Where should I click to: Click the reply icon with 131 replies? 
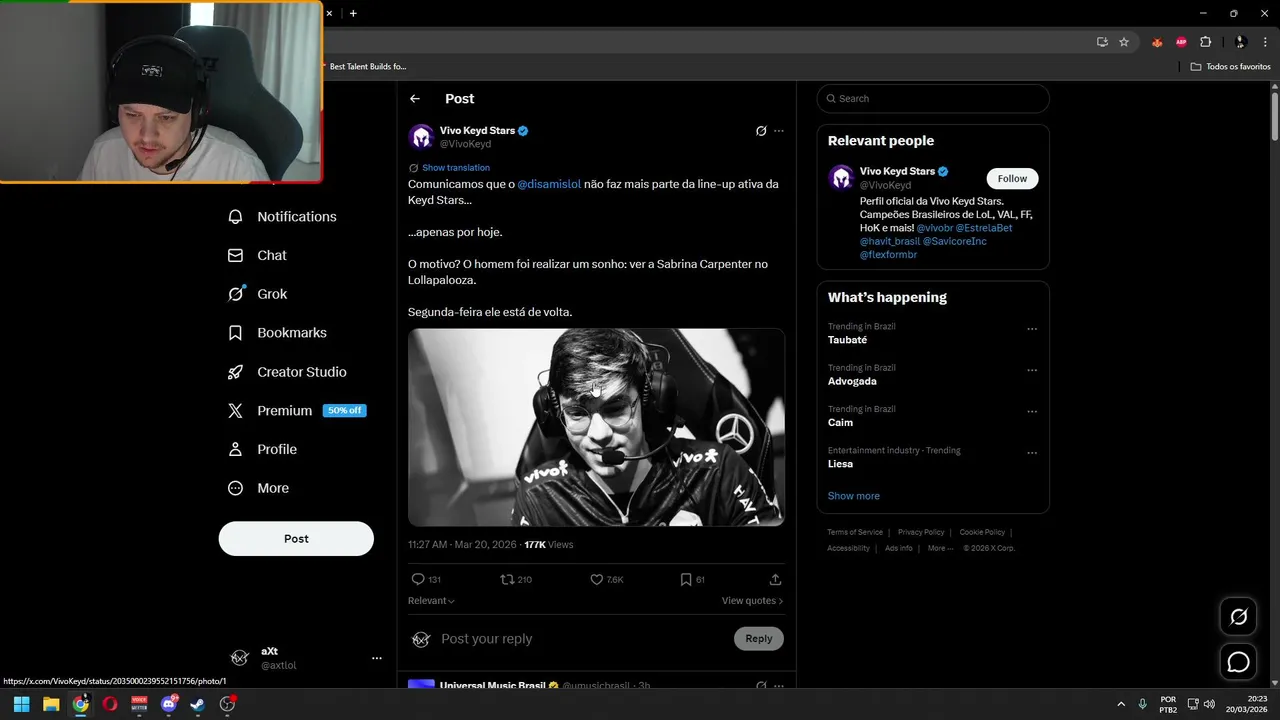(x=418, y=580)
